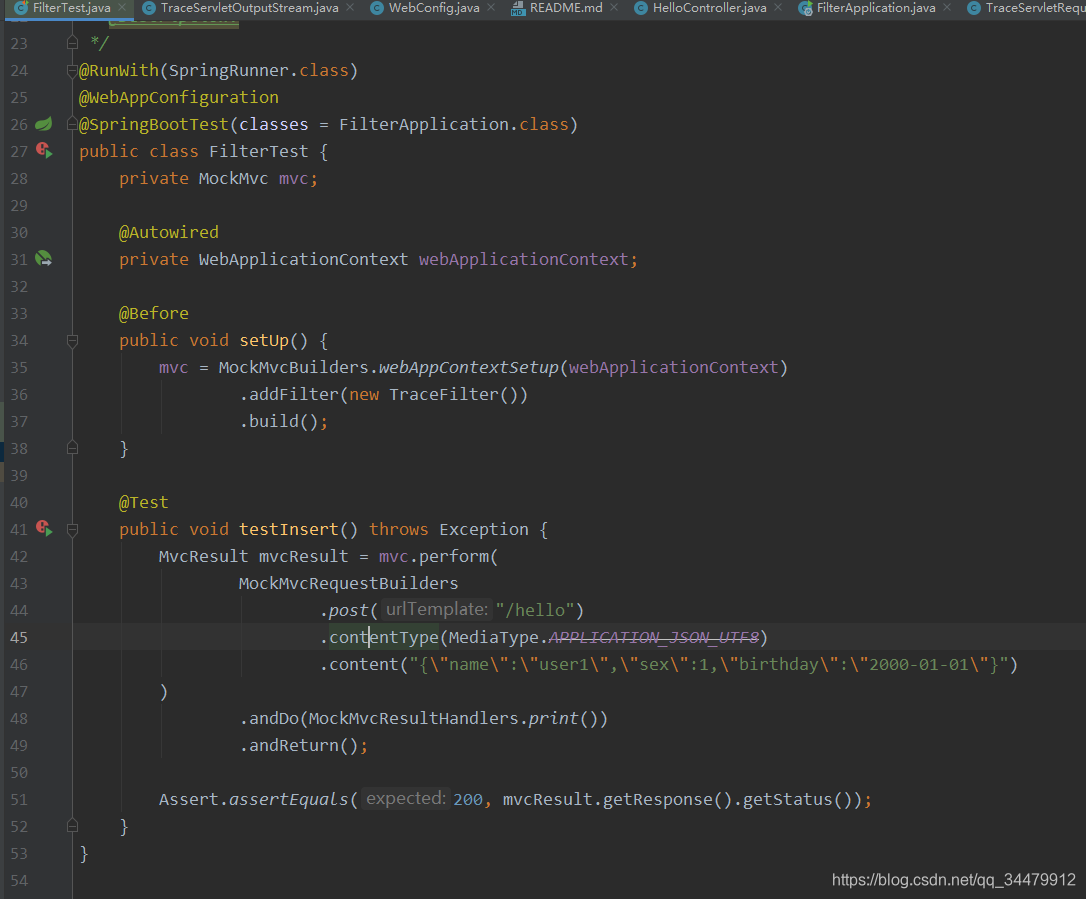The height and width of the screenshot is (899, 1086).
Task: Close the TraceServletOutputStream.java tab
Action: point(350,7)
